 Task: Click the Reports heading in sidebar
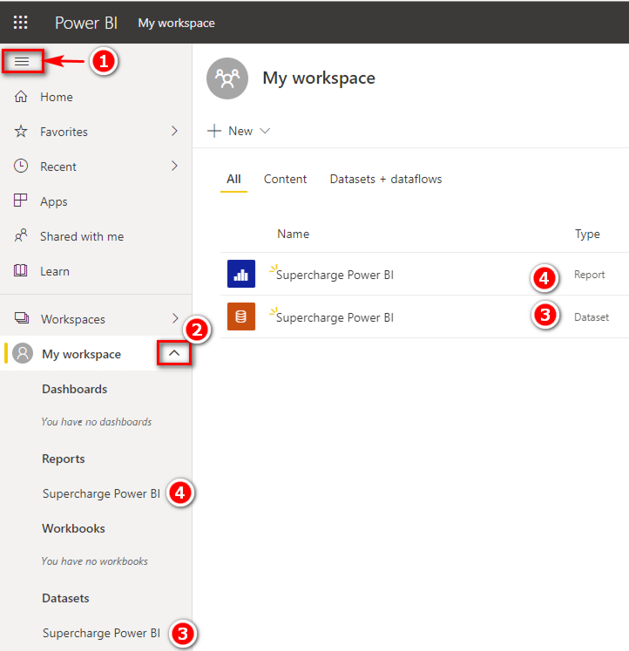64,459
